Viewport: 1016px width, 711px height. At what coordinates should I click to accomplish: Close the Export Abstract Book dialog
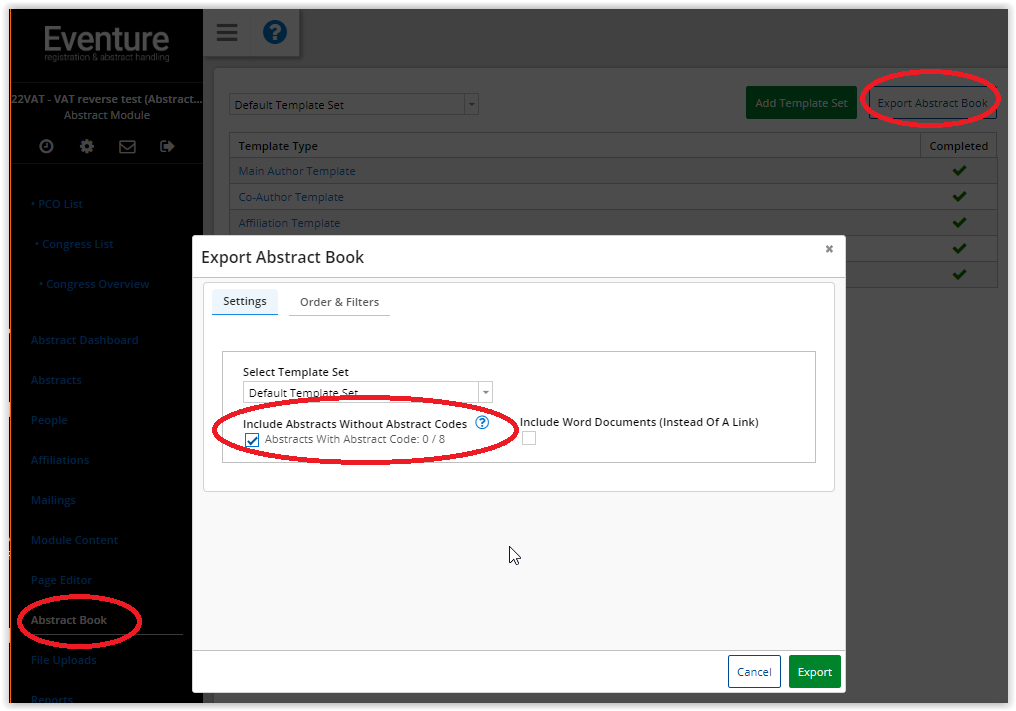point(829,249)
